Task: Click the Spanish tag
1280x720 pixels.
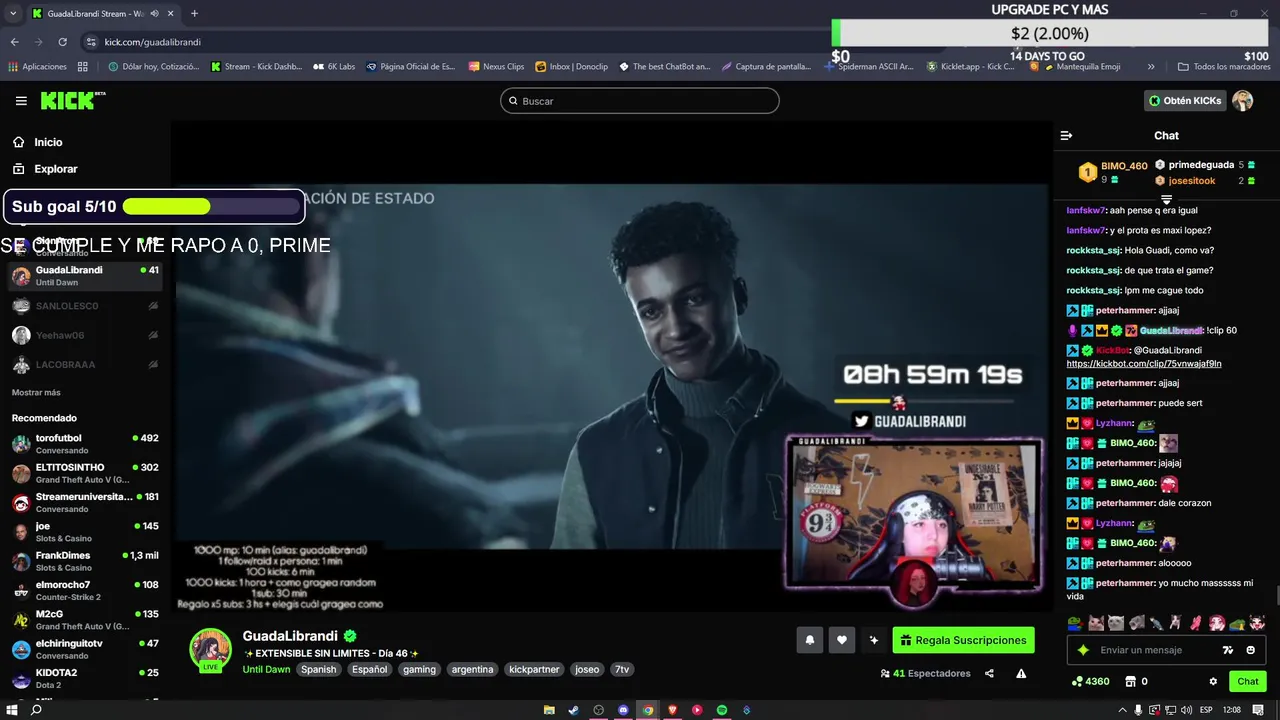Action: [x=319, y=669]
